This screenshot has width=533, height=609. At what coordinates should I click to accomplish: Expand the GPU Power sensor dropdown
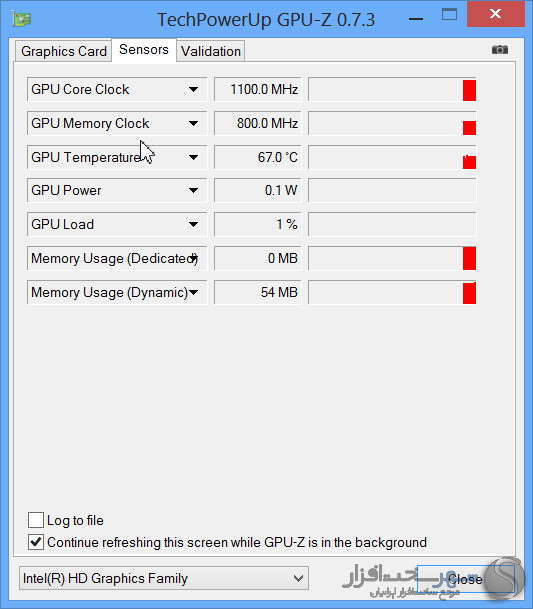[193, 190]
